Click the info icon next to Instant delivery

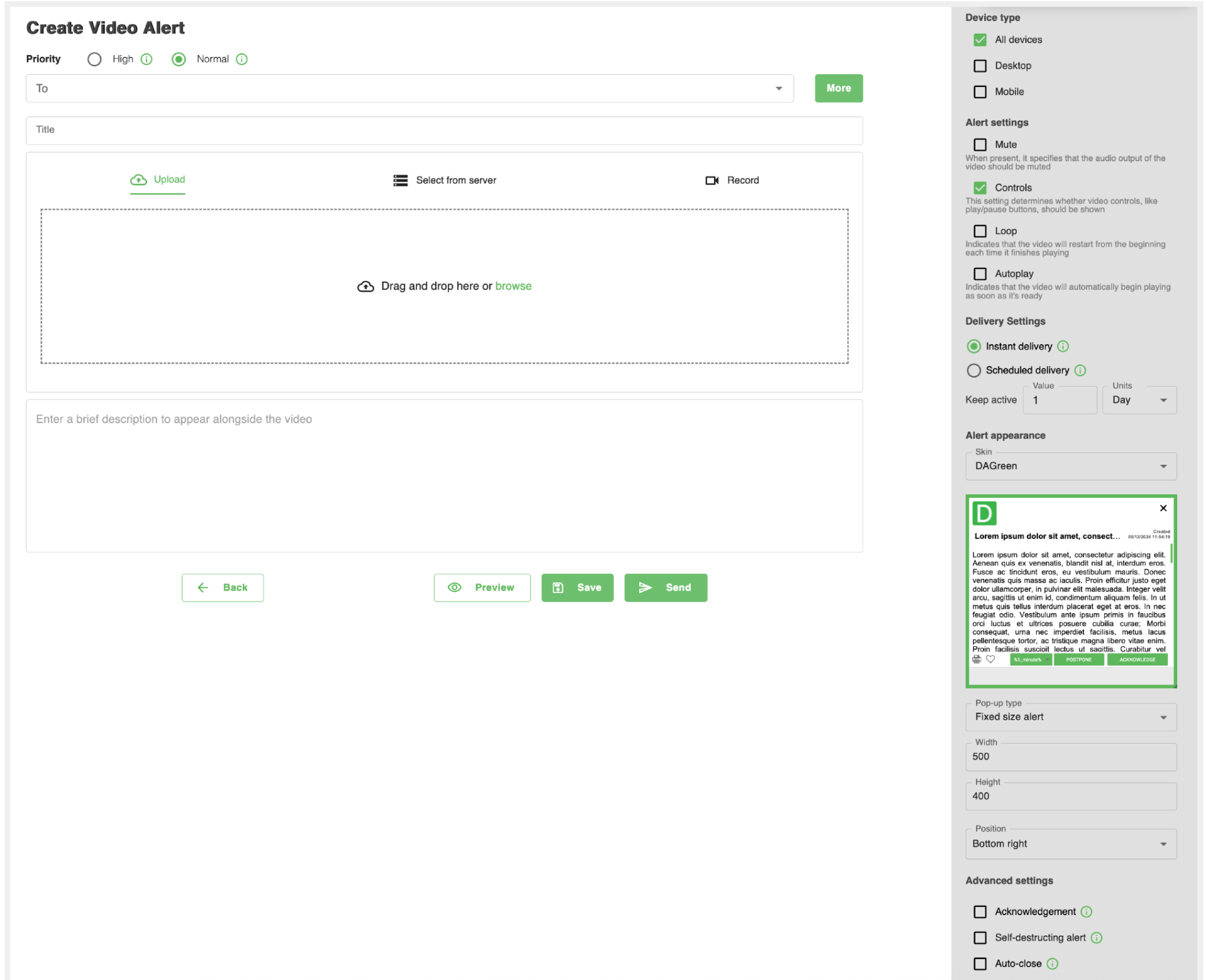click(x=1063, y=347)
